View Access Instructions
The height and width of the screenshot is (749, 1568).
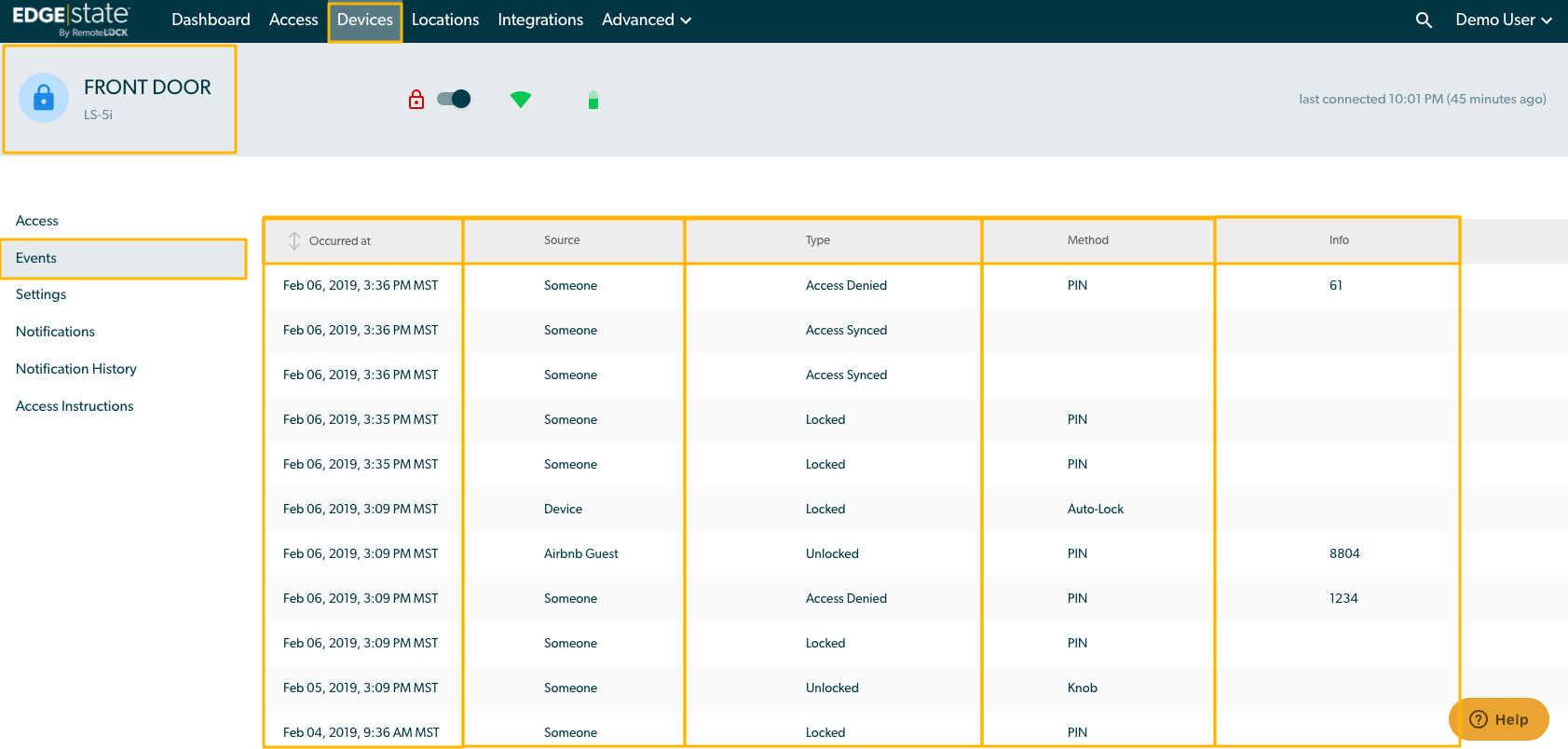pos(75,406)
